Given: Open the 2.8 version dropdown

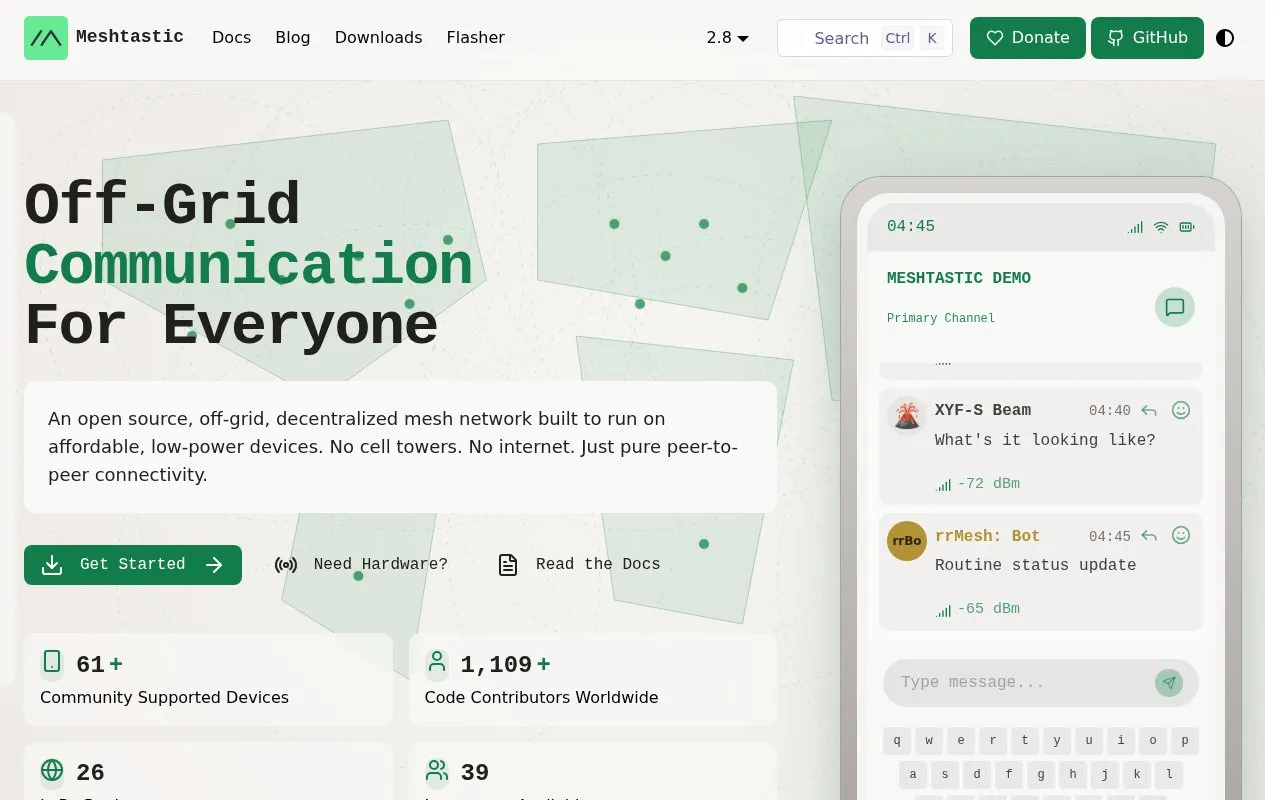Looking at the screenshot, I should (728, 38).
